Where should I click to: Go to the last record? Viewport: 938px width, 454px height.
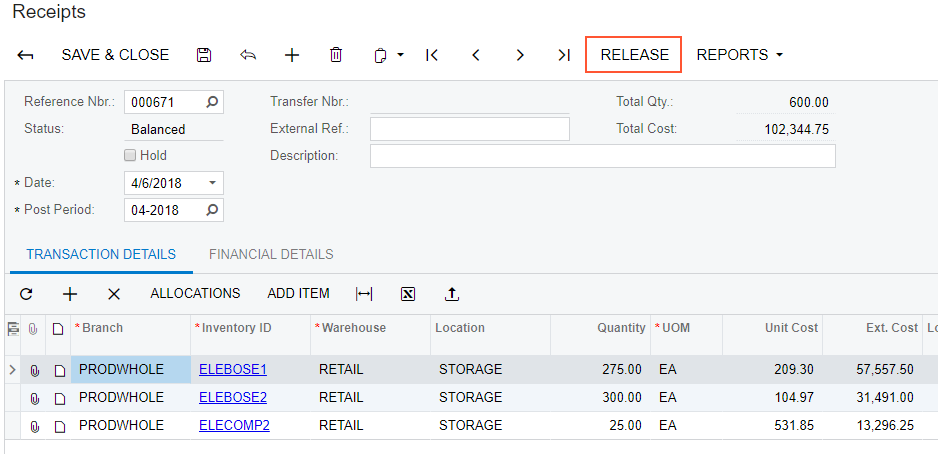tap(564, 55)
